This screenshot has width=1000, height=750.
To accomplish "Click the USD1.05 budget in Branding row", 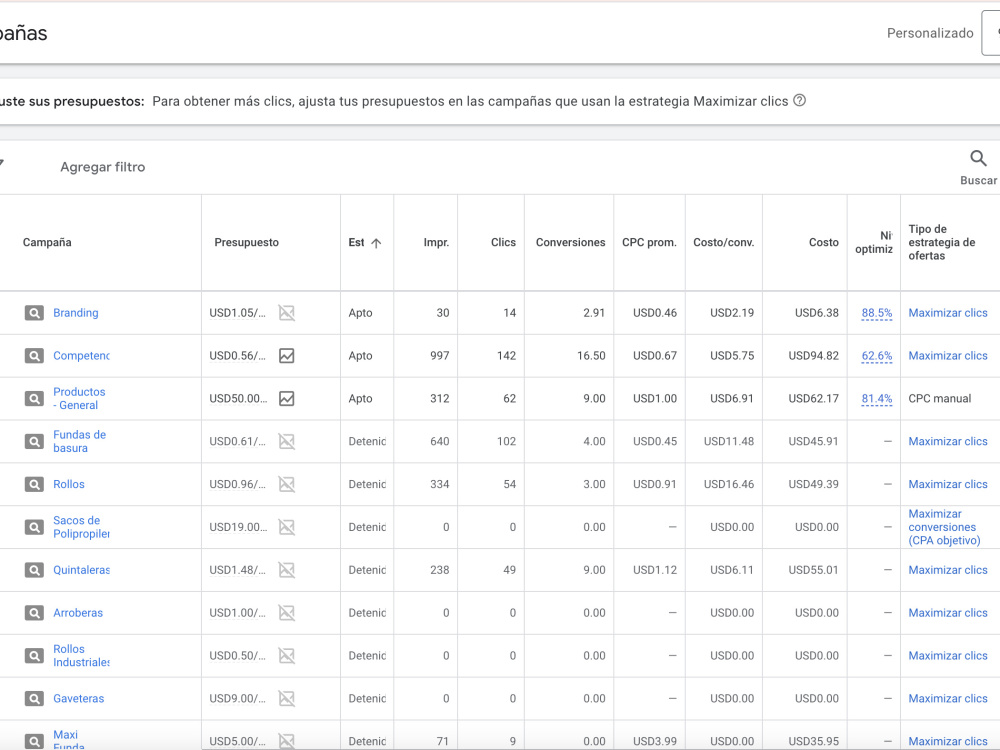I will coord(237,313).
